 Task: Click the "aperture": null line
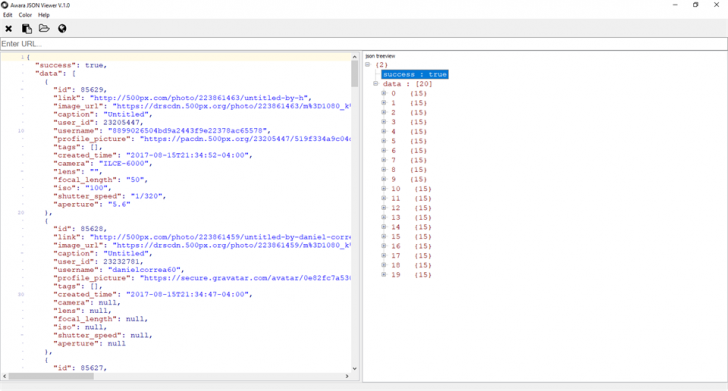[89, 344]
